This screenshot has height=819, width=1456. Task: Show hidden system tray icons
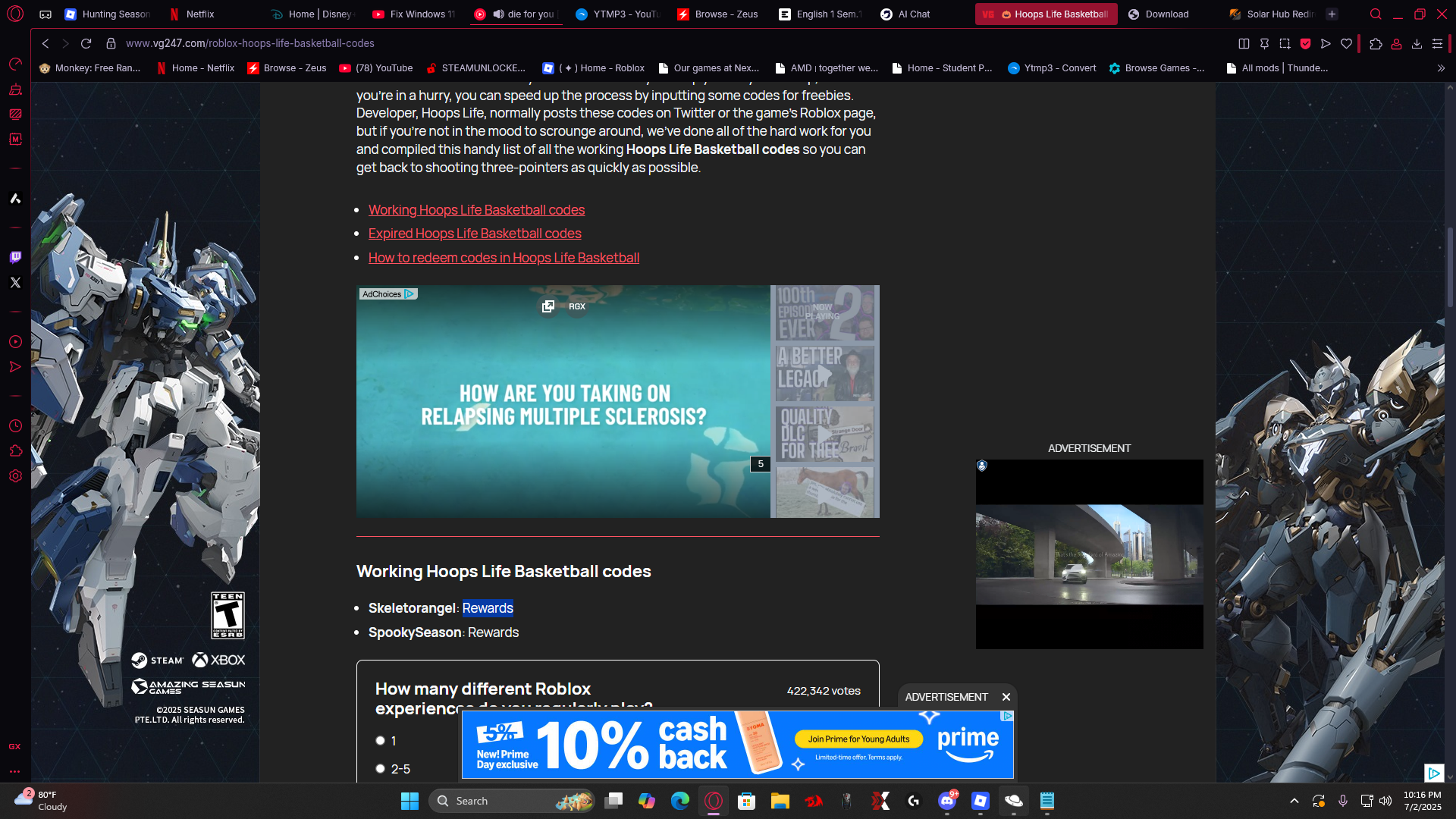1294,801
